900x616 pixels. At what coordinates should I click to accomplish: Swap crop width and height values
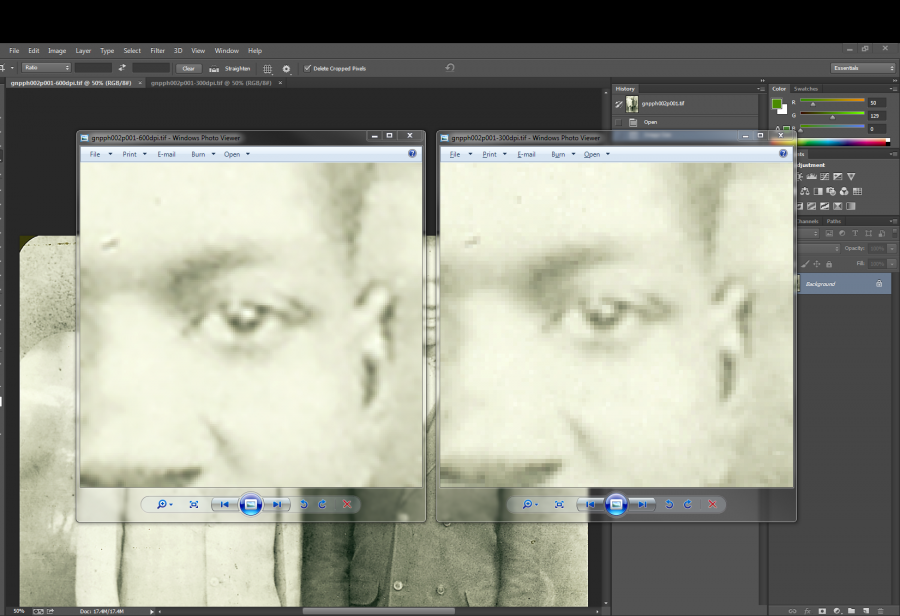tap(122, 68)
